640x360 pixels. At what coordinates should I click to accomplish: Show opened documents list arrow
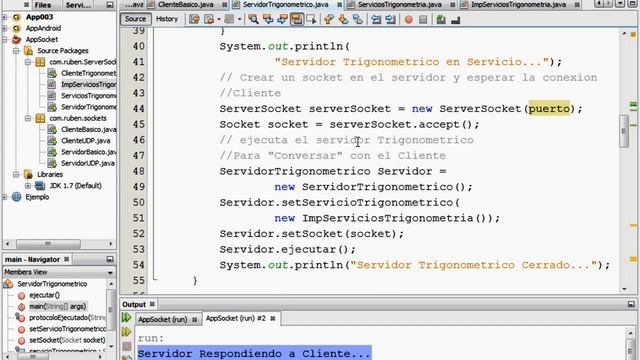tap(620, 4)
